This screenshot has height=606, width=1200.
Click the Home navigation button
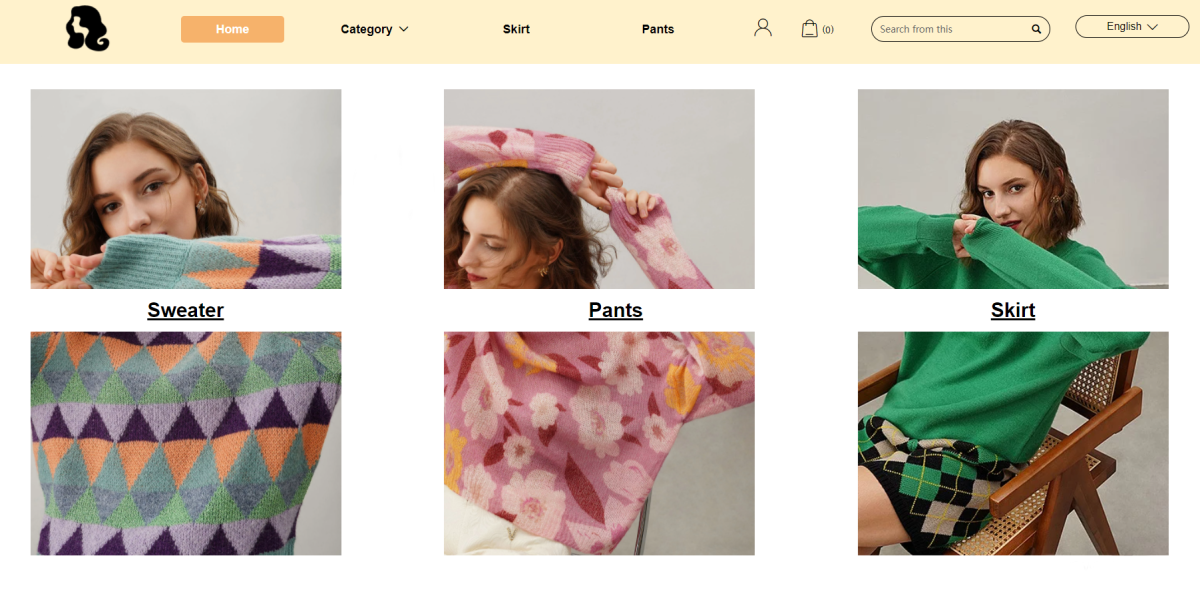[232, 29]
